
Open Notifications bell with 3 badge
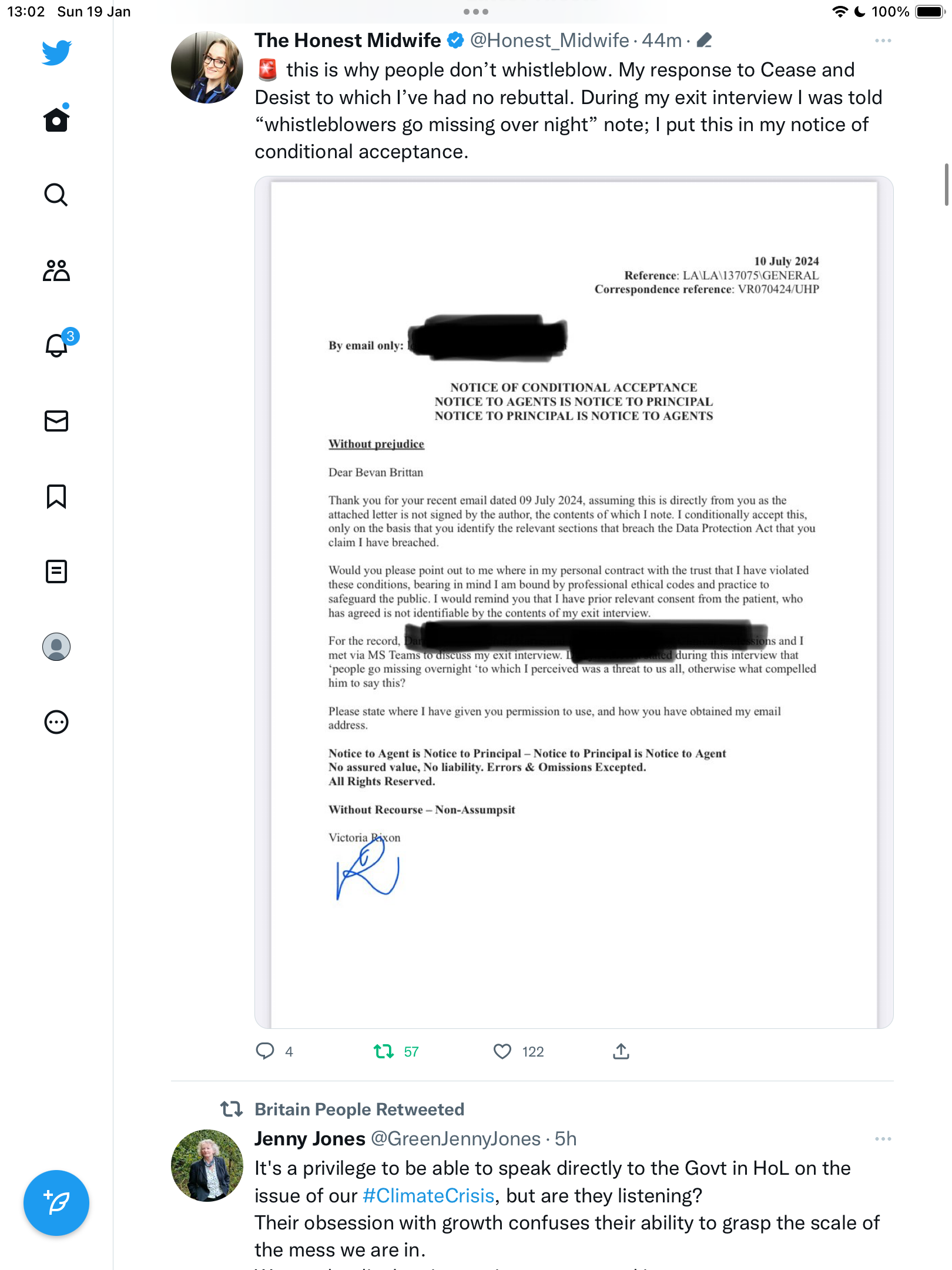pos(58,343)
